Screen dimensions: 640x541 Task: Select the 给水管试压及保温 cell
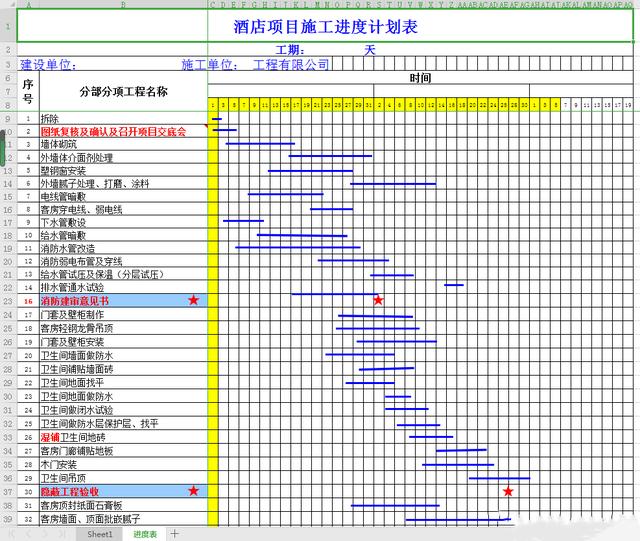tap(124, 274)
